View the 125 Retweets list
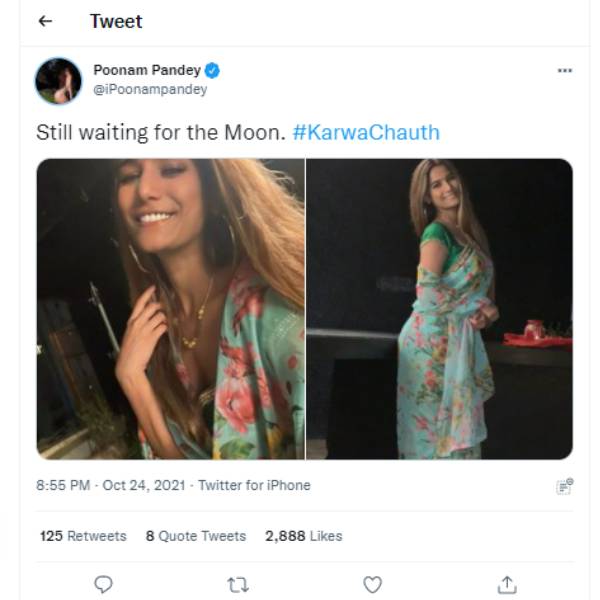This screenshot has width=600, height=600. click(x=83, y=536)
